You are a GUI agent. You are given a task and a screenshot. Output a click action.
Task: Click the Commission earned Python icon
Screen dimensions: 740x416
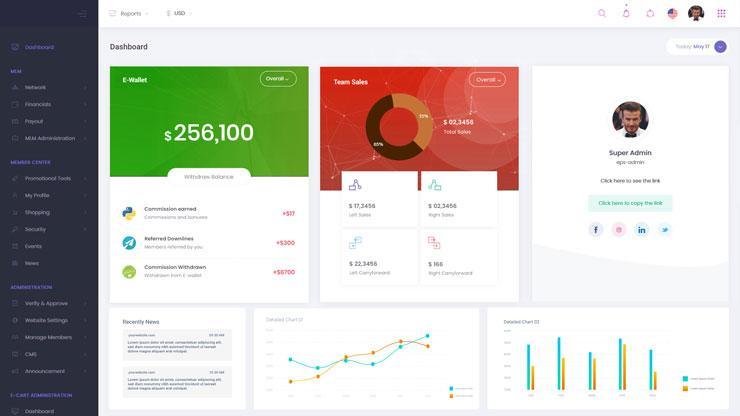tap(129, 213)
